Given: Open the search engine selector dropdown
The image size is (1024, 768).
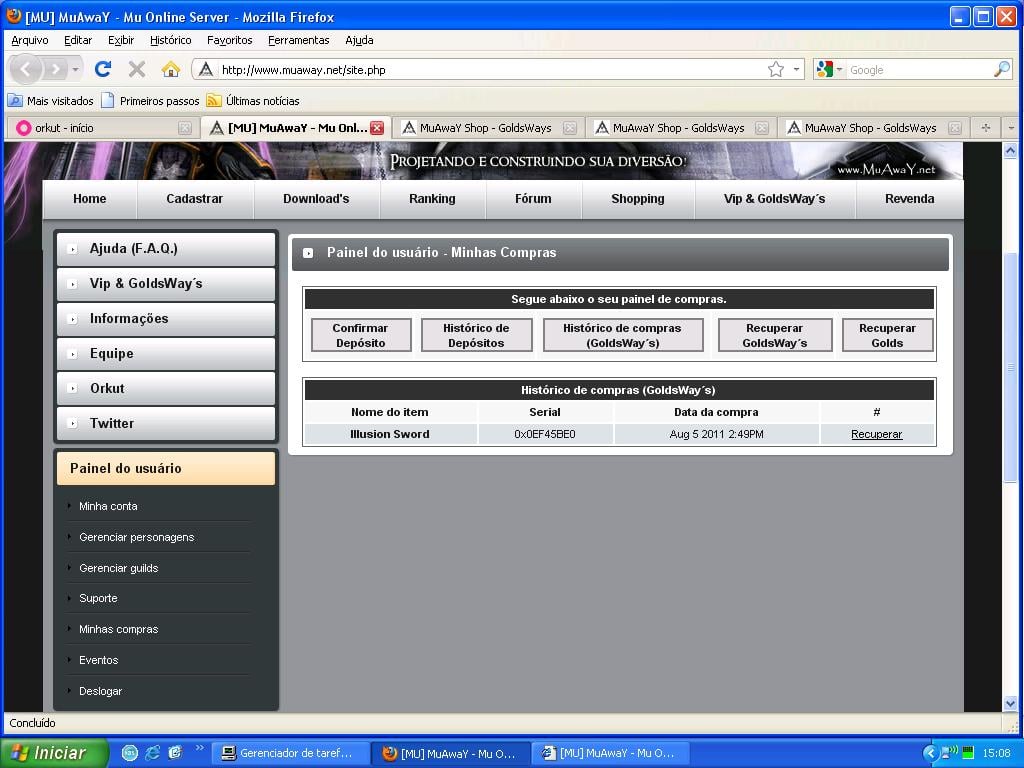Looking at the screenshot, I should click(x=839, y=69).
